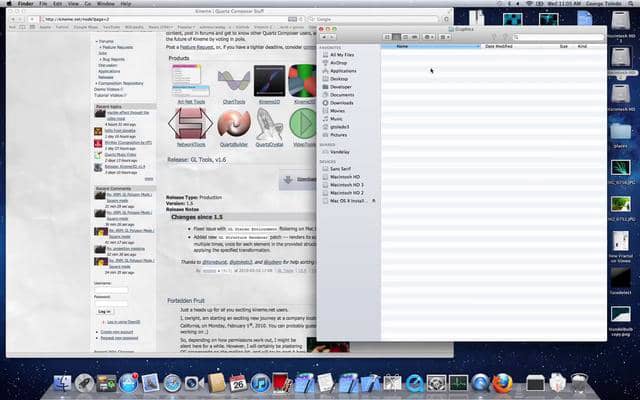Open the Composition Repository link
Screen dimensions: 640x400
coord(120,83)
